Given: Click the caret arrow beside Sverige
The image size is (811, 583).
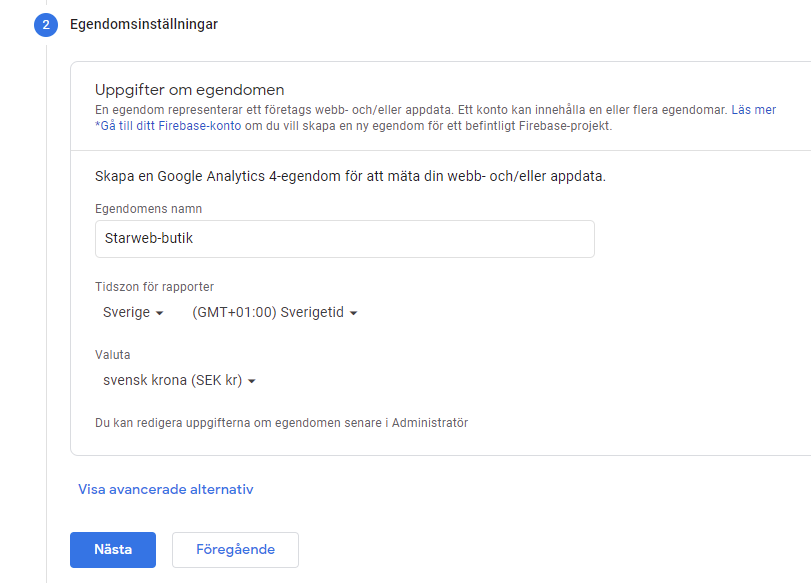Looking at the screenshot, I should pos(159,313).
